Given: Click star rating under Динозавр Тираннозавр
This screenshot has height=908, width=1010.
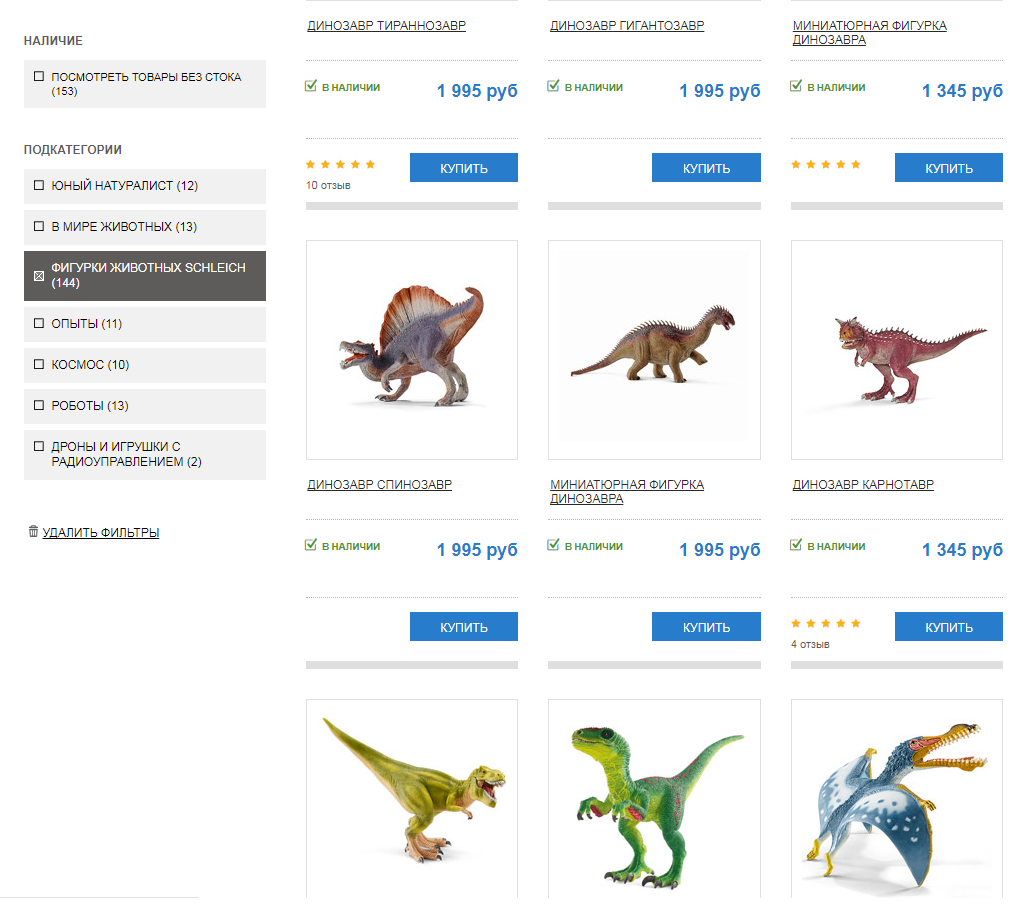Looking at the screenshot, I should click(340, 164).
